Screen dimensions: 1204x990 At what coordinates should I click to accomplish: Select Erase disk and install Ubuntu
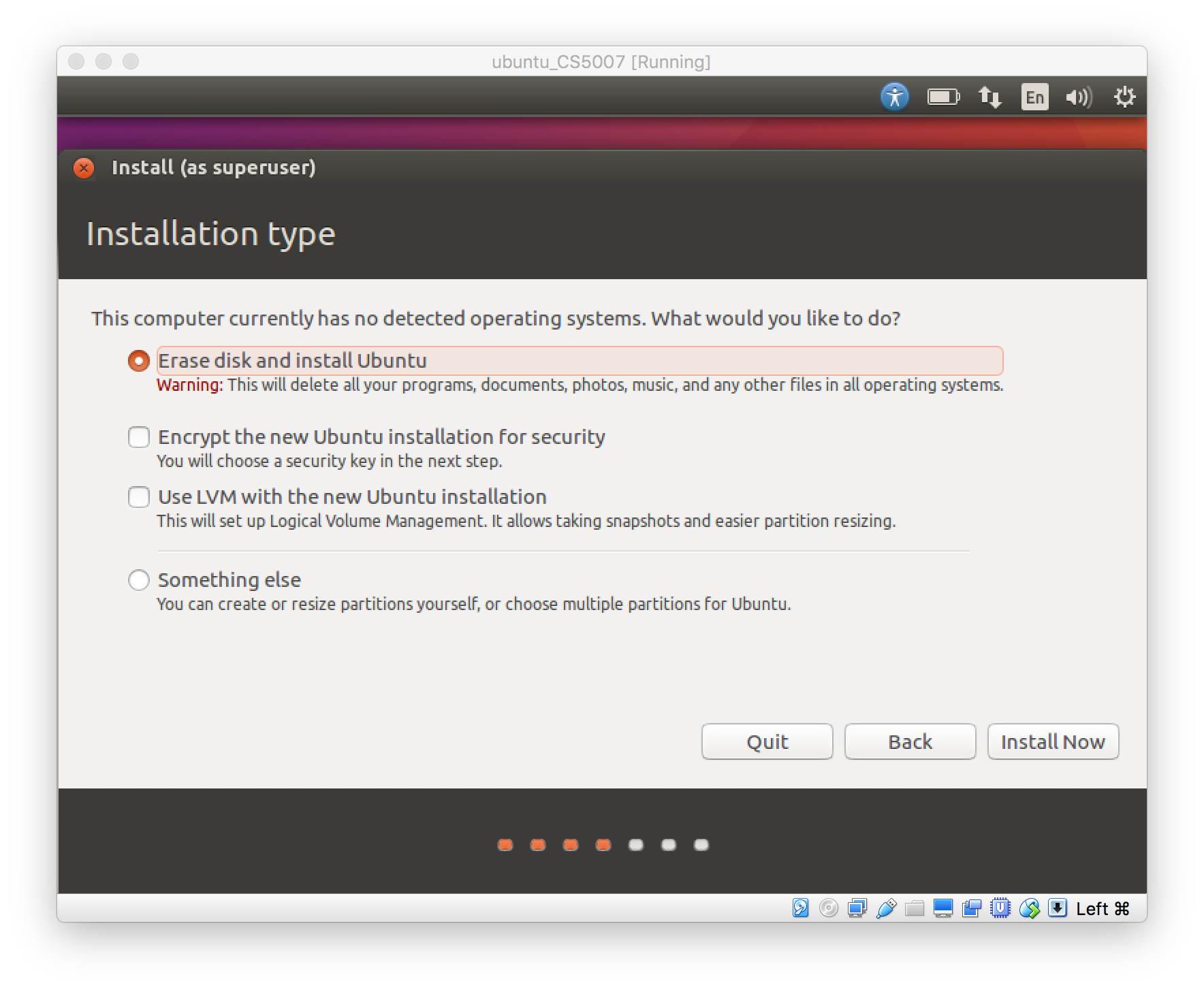(x=138, y=361)
